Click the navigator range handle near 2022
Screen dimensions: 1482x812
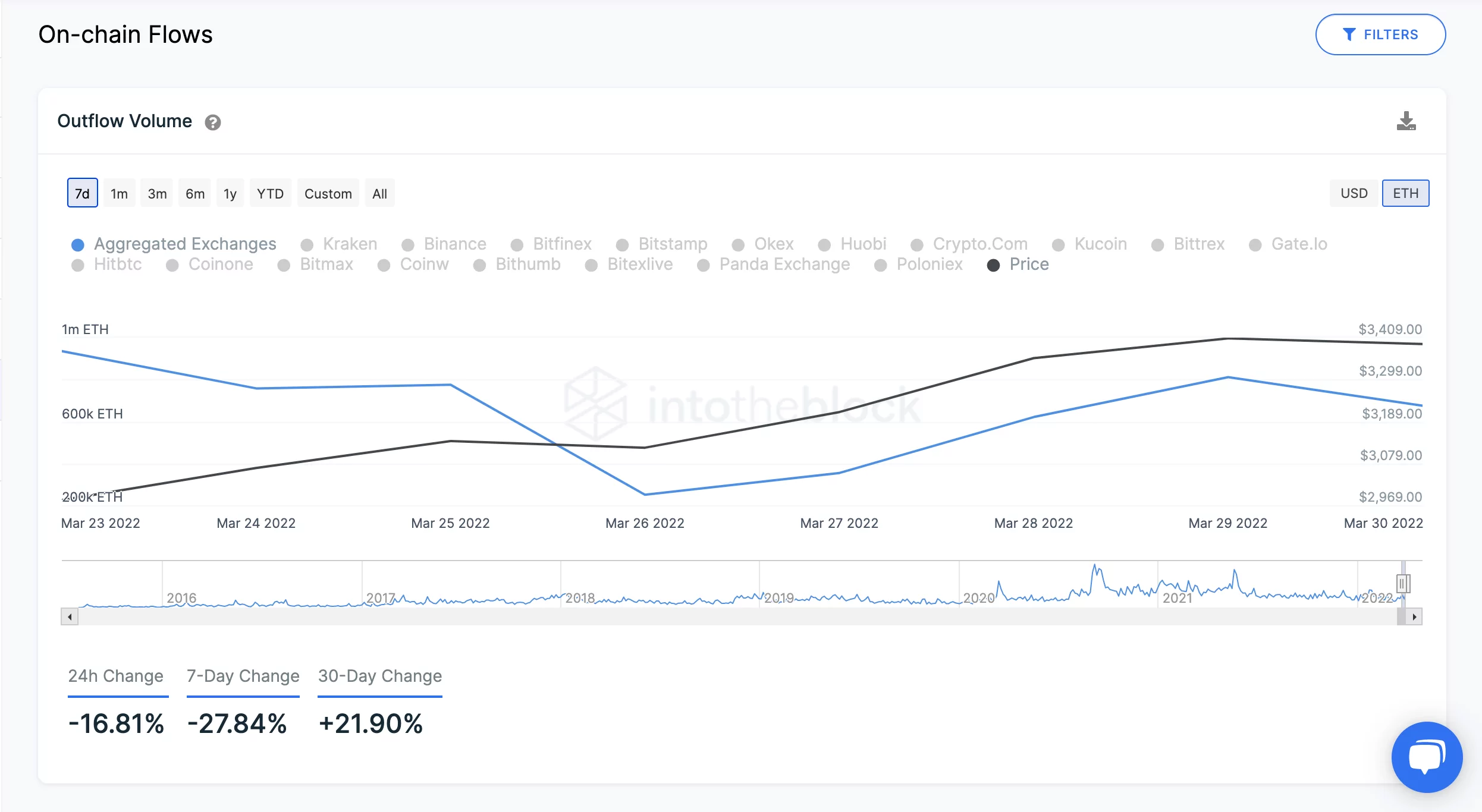1402,584
